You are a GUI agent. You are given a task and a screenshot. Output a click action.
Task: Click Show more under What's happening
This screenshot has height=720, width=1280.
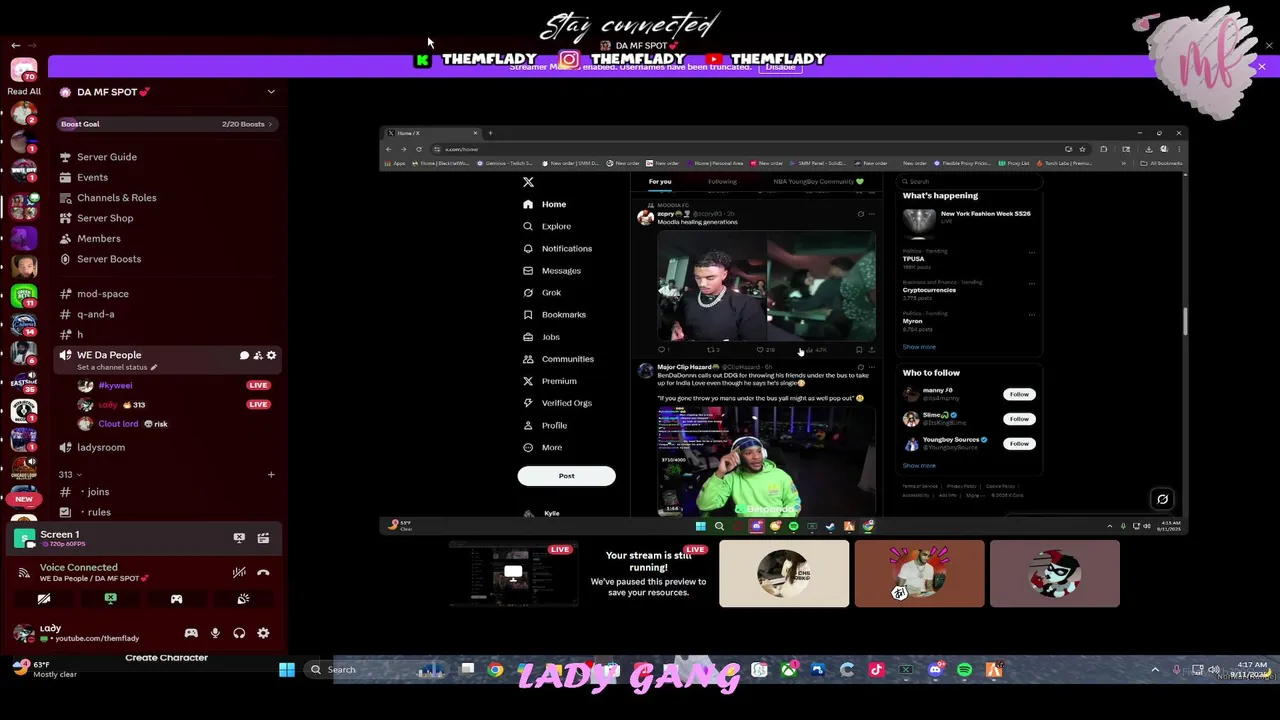[919, 347]
